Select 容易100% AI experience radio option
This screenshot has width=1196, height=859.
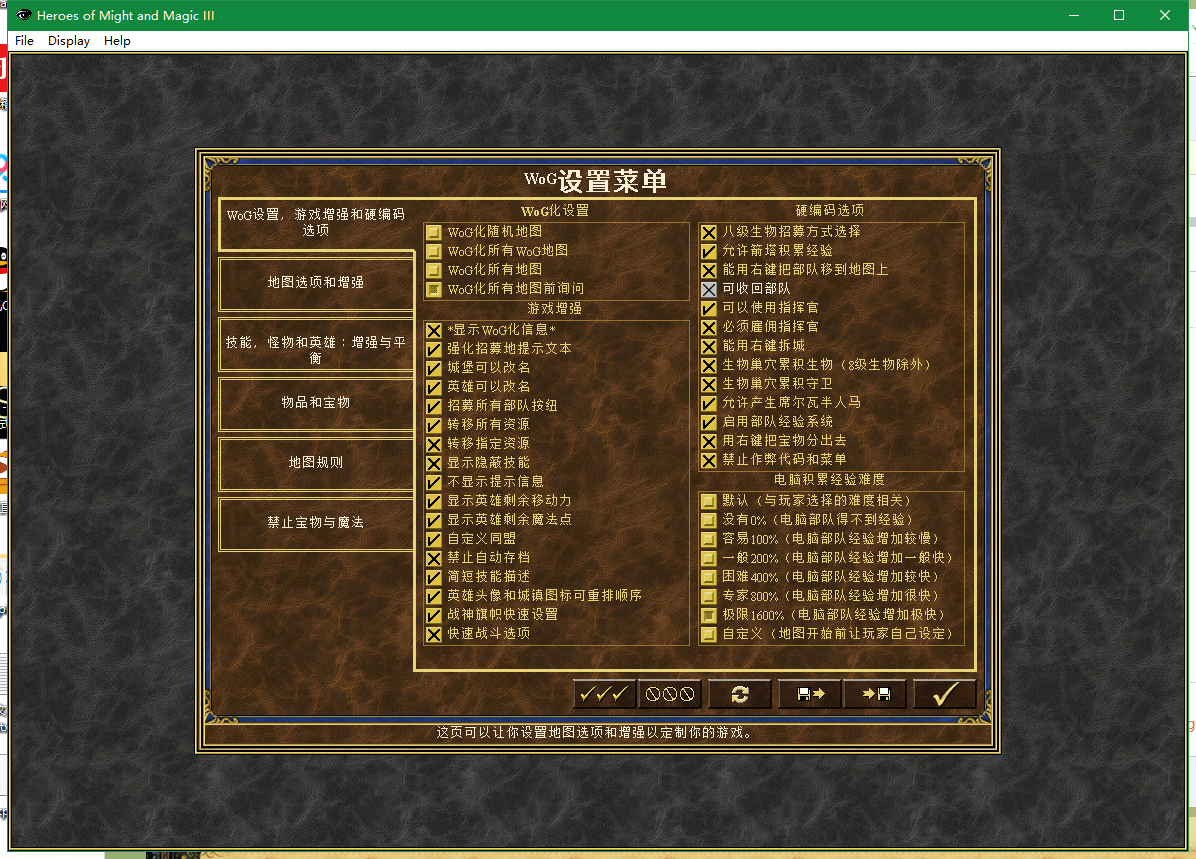coord(709,539)
